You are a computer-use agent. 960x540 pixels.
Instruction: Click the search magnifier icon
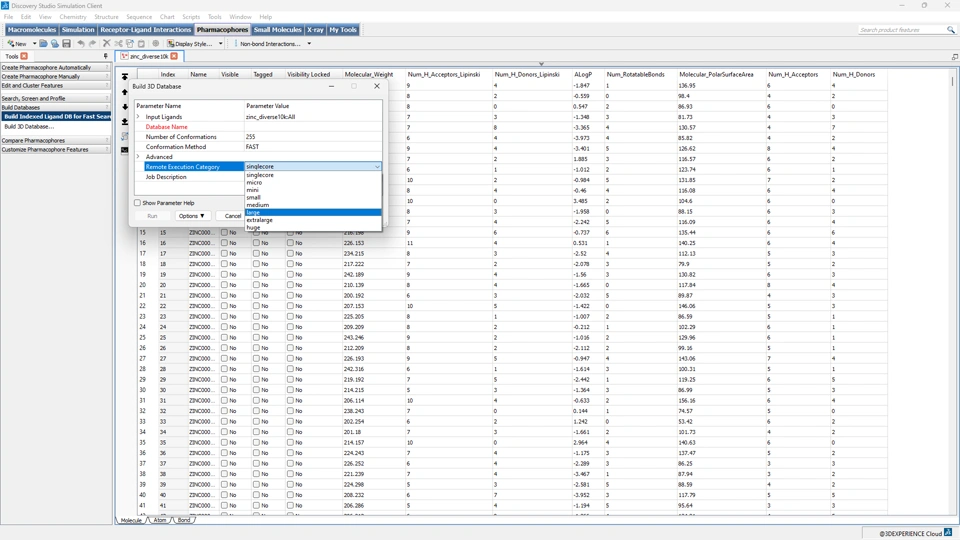point(950,29)
